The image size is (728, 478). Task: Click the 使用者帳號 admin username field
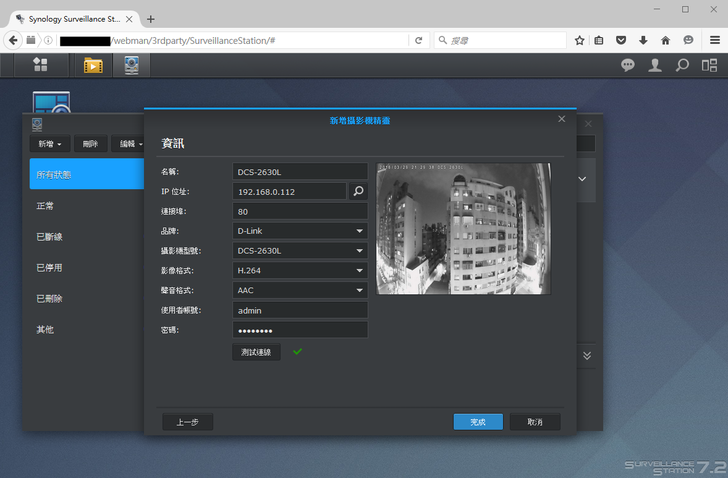(x=299, y=310)
